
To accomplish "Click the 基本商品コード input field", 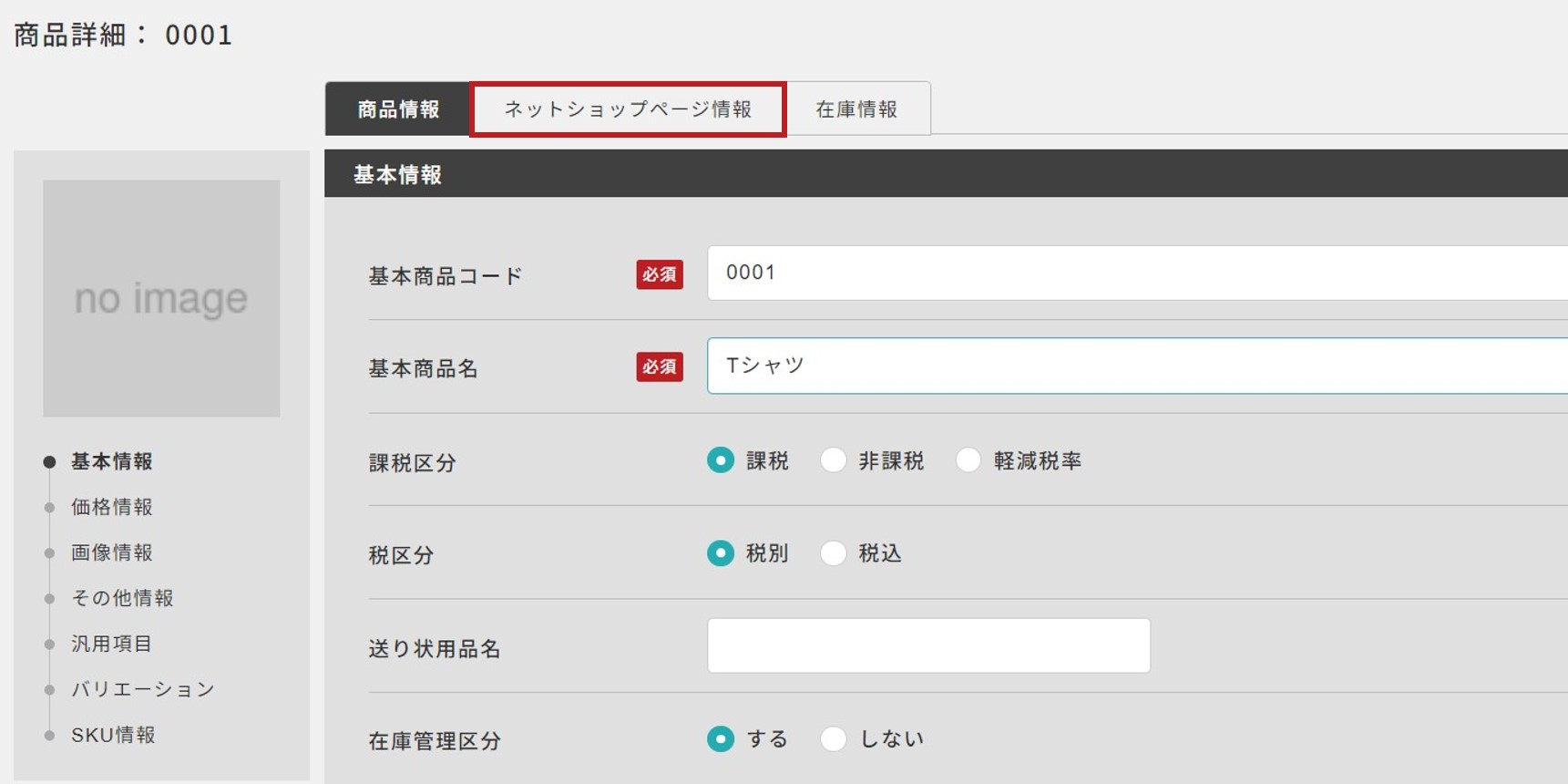I will click(x=1137, y=273).
